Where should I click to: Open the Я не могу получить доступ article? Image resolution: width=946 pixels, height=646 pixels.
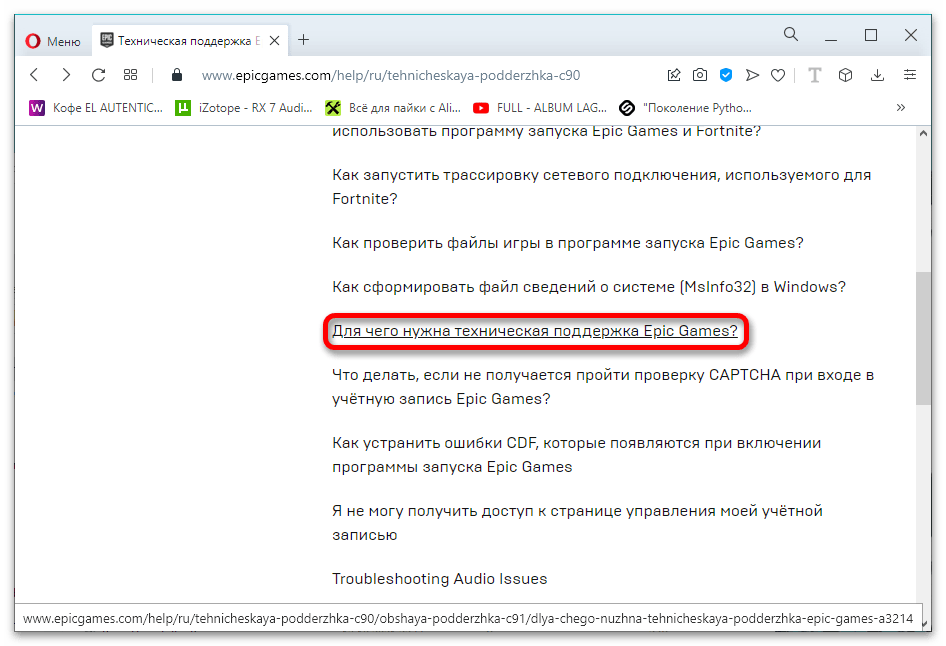[x=577, y=523]
